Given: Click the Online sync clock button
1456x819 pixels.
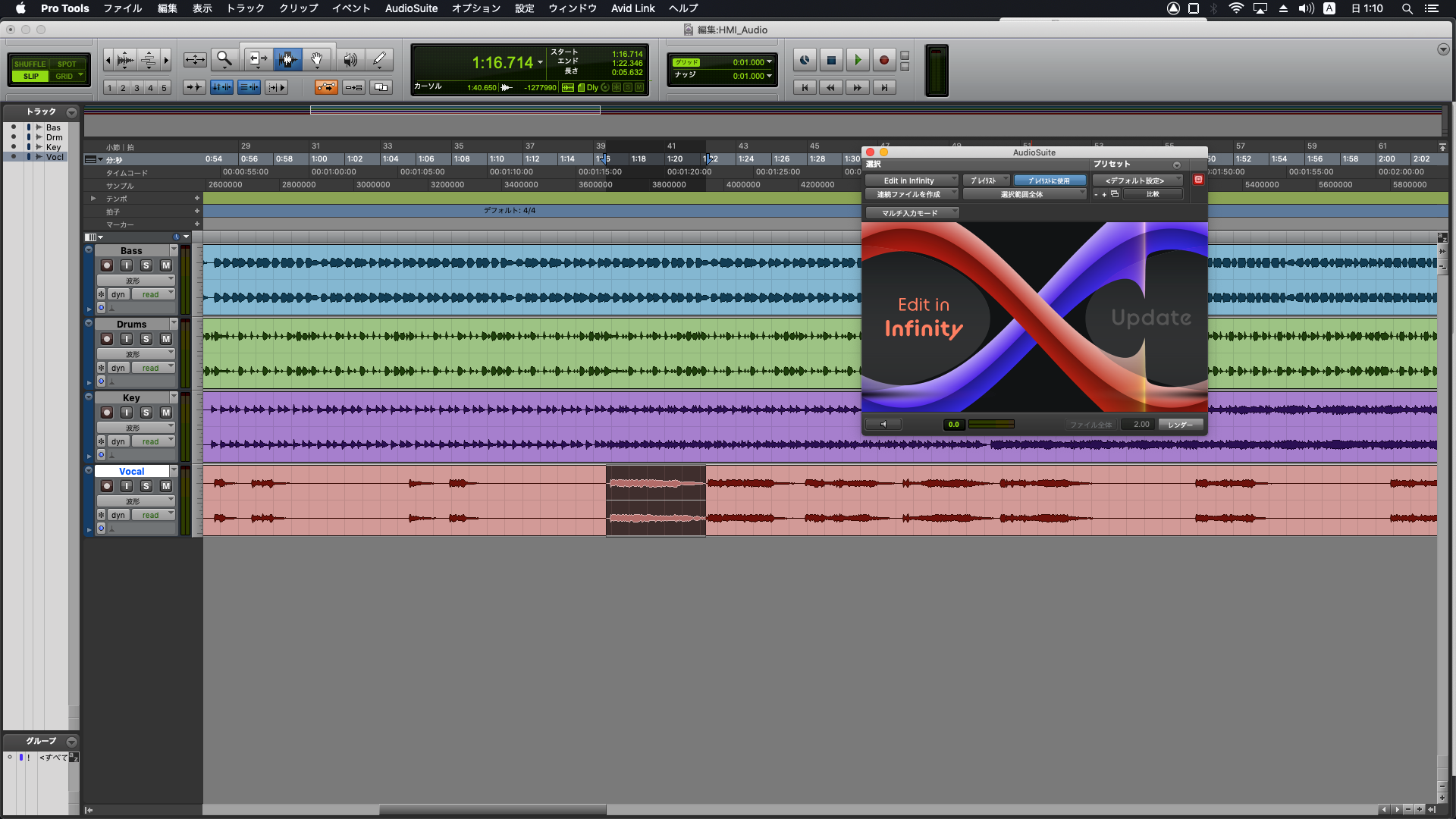Looking at the screenshot, I should click(805, 60).
